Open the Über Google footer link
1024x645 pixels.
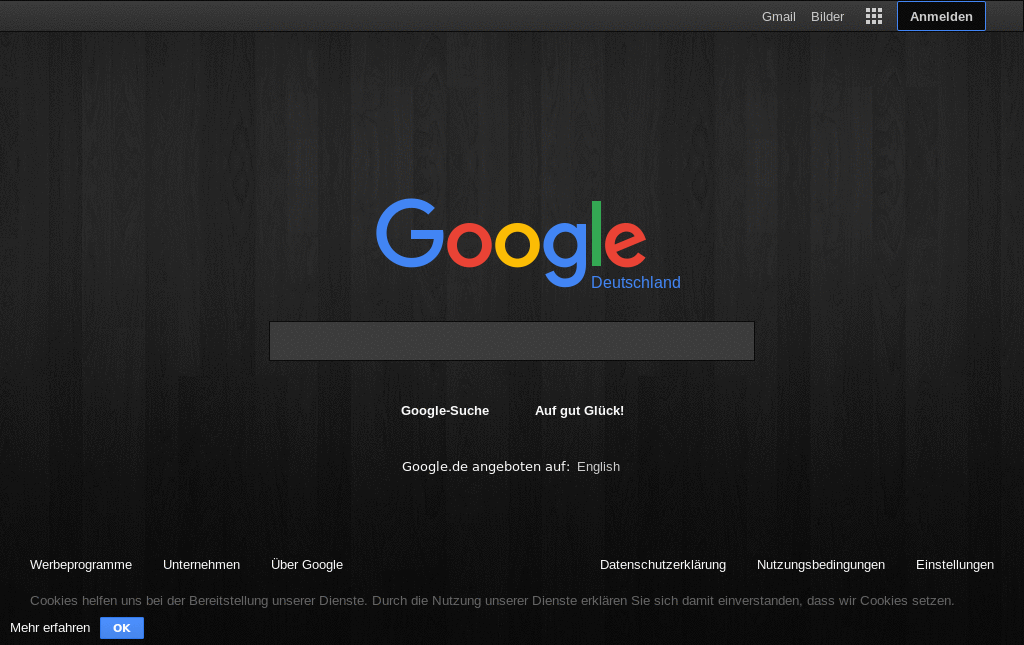(x=307, y=565)
